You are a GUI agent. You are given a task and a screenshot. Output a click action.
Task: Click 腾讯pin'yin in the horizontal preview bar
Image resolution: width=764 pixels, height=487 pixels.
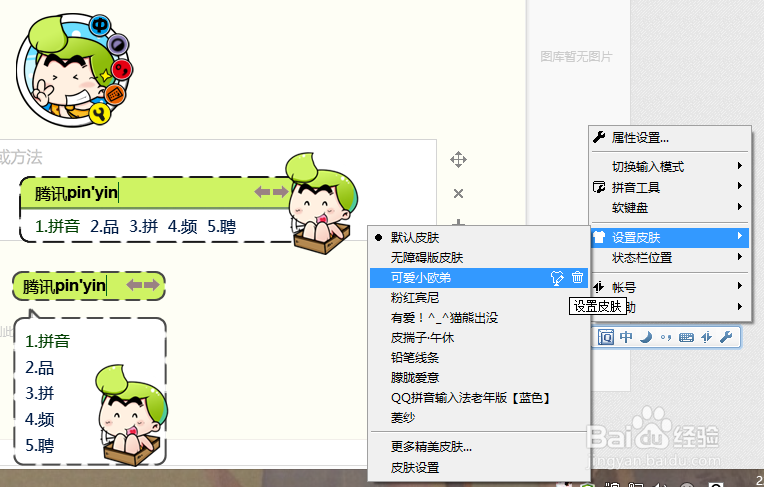(76, 193)
